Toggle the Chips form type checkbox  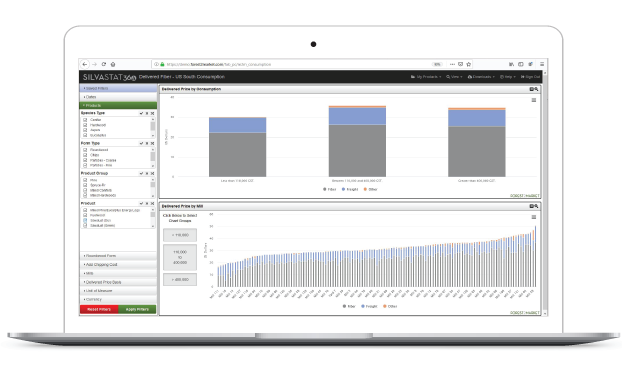pyautogui.click(x=85, y=155)
